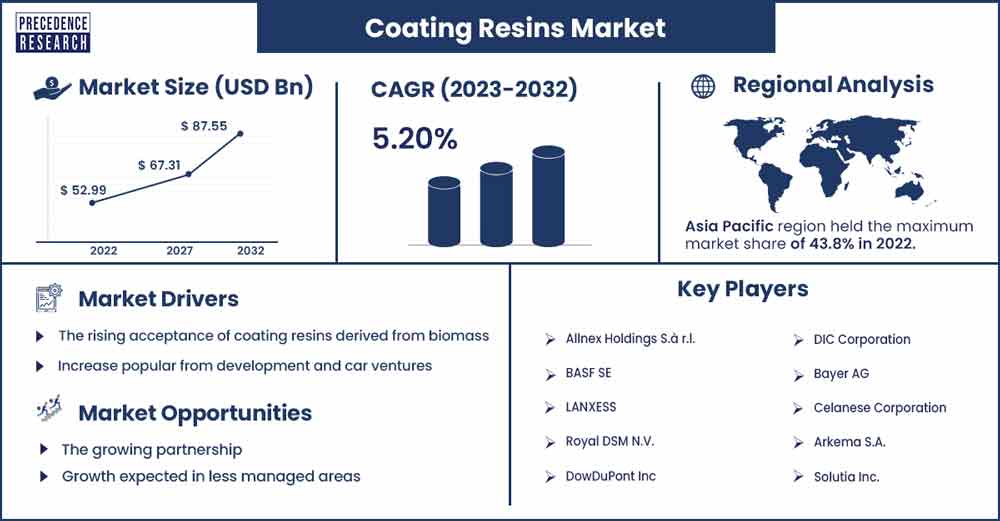1000x521 pixels.
Task: Click the CAGR (2023-2032) heading
Action: tap(474, 89)
